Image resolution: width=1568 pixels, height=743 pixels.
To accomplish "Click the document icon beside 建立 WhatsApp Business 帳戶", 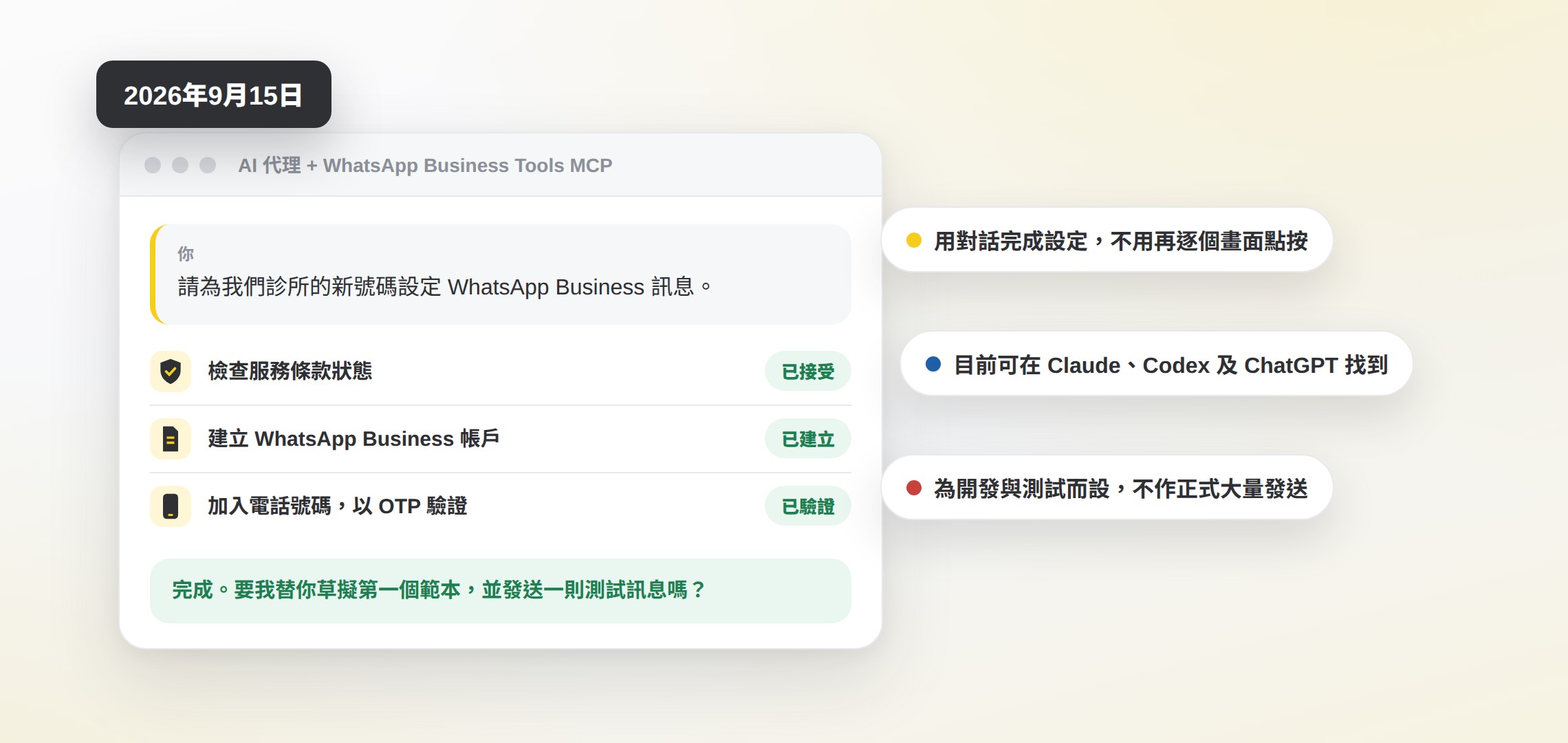I will coord(171,439).
